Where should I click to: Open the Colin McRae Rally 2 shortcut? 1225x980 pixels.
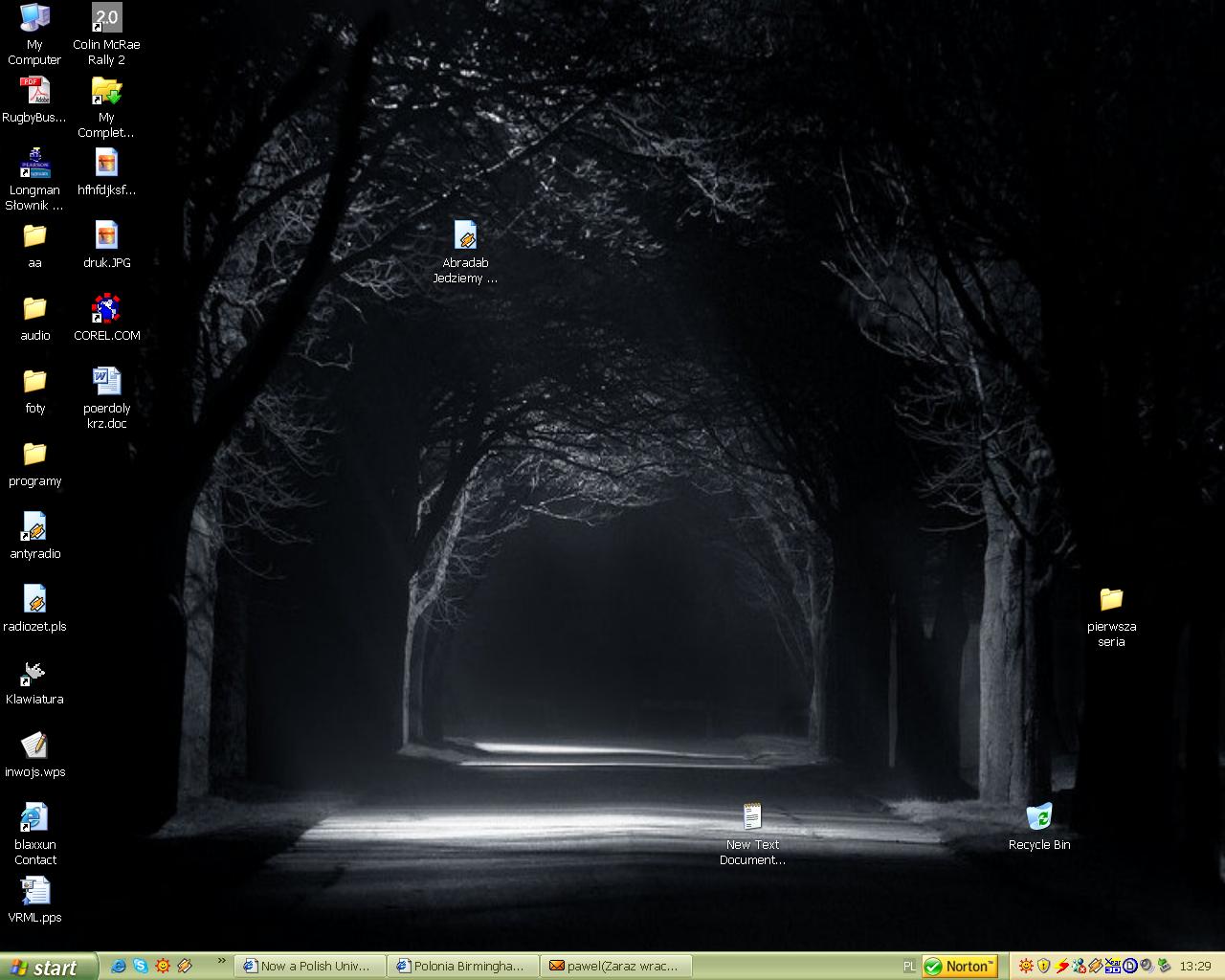coord(106,19)
